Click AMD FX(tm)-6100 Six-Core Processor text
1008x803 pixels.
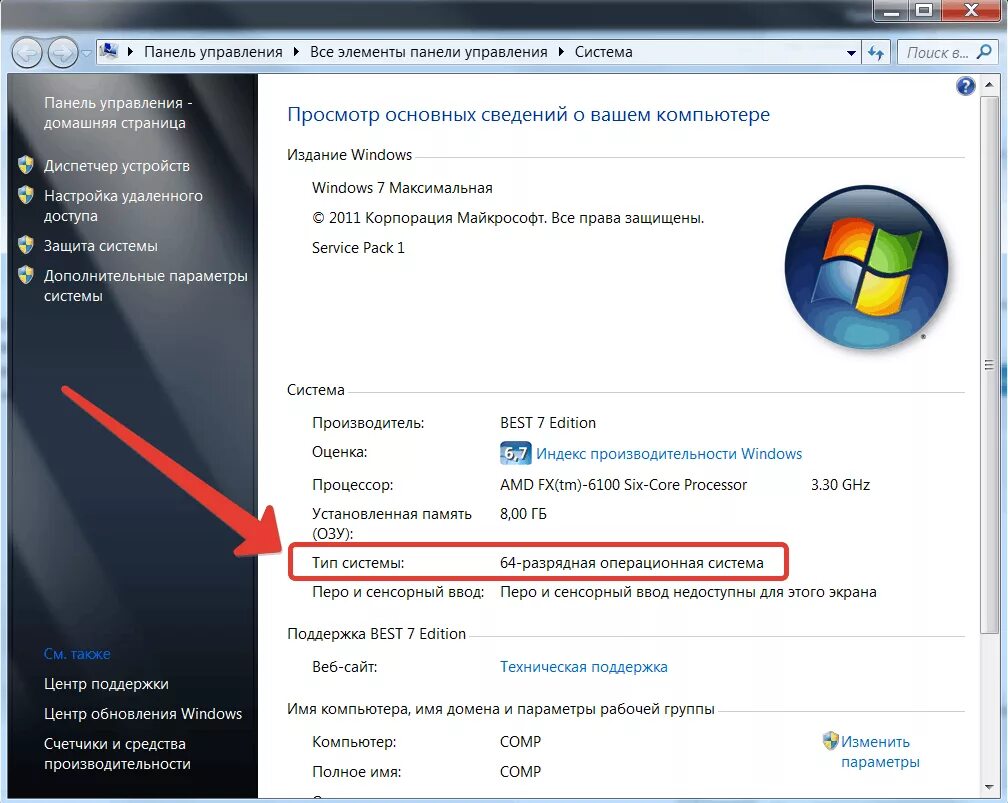click(624, 484)
